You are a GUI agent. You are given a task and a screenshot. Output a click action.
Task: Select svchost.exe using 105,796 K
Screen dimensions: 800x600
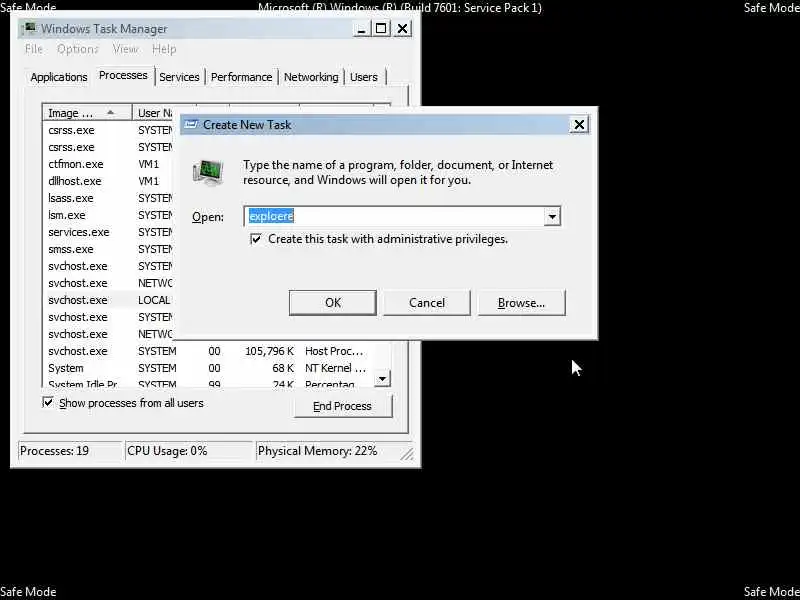(x=209, y=351)
